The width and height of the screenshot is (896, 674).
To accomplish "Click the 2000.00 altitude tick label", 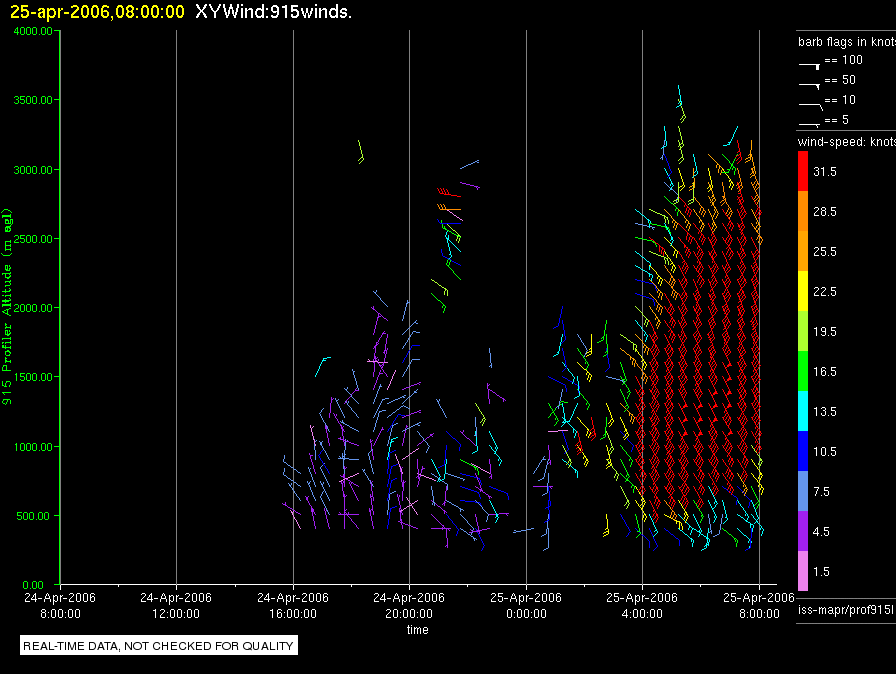I will [33, 308].
